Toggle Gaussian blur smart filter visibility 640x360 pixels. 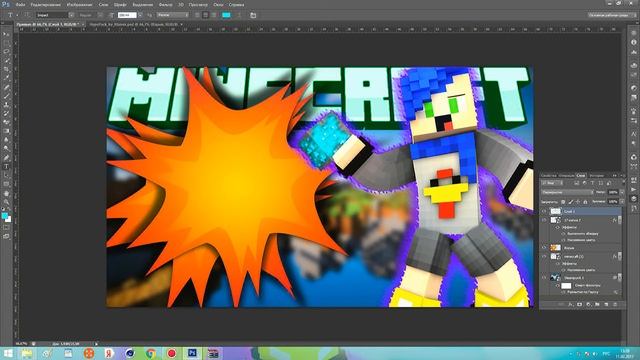pyautogui.click(x=563, y=292)
